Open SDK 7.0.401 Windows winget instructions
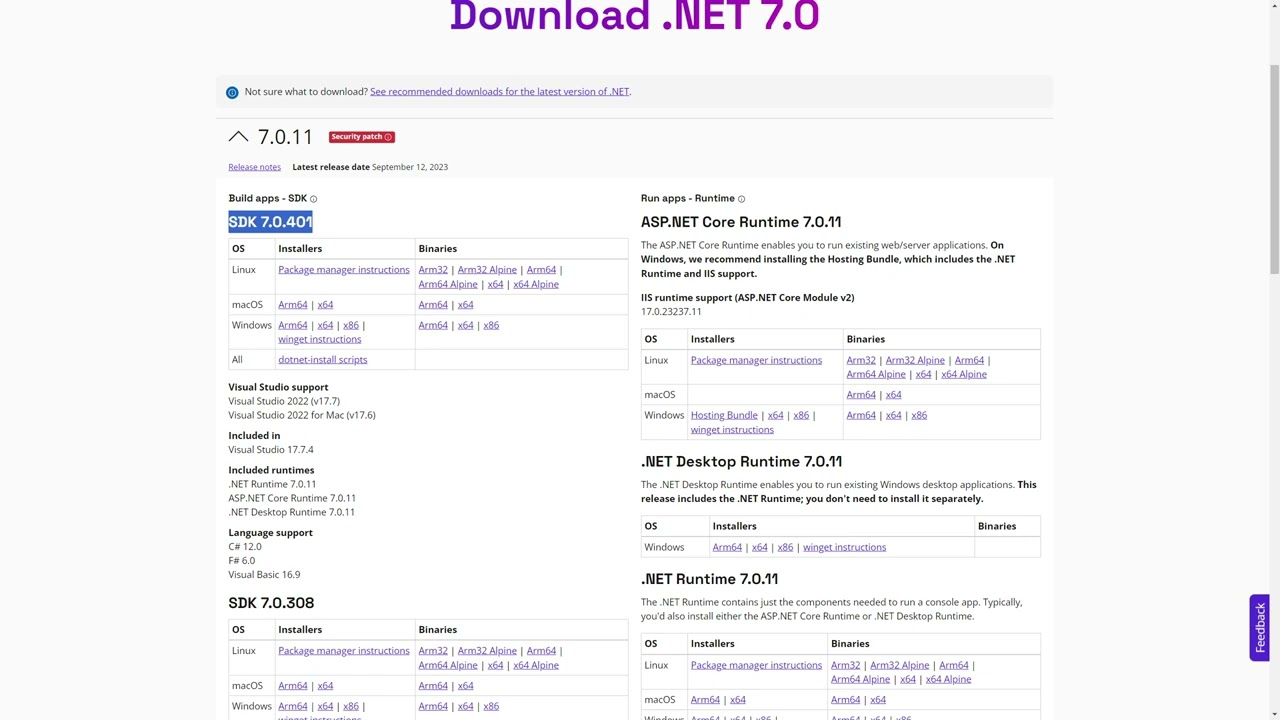This screenshot has height=720, width=1280. click(320, 339)
